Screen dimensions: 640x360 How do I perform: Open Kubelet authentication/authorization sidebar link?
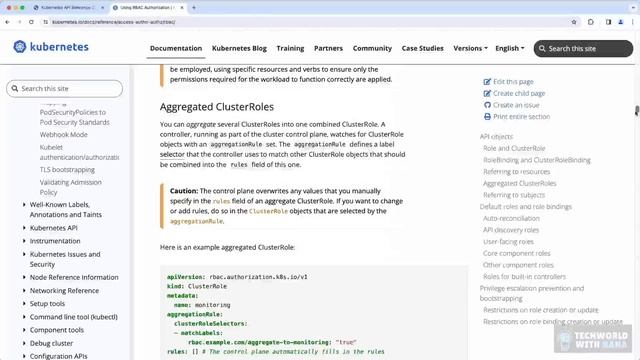(x=79, y=152)
